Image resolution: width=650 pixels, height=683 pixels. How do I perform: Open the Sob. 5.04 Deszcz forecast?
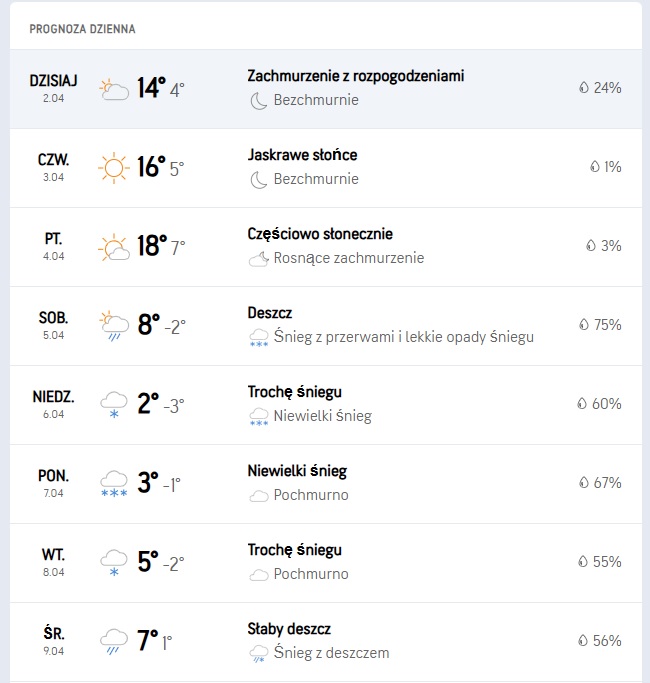click(270, 313)
